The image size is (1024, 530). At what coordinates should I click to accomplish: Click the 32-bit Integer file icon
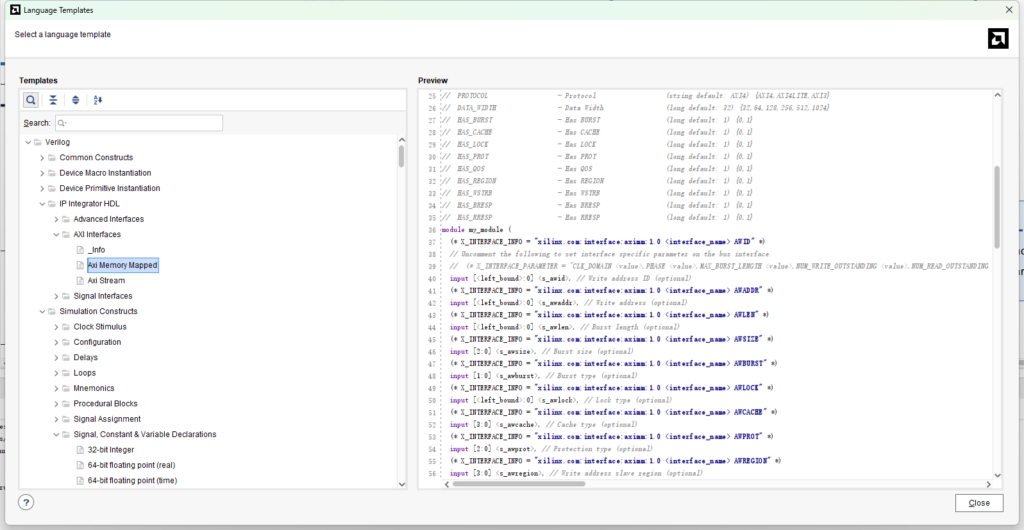[80, 450]
